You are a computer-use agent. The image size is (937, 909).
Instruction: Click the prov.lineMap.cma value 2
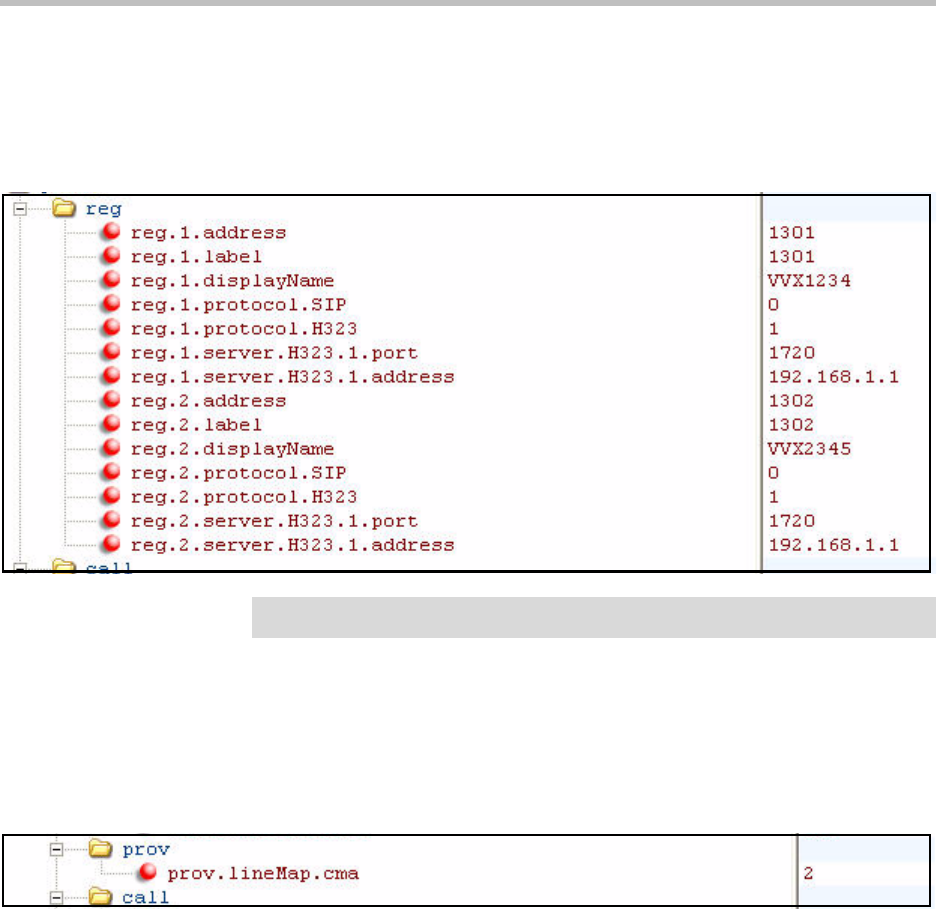pyautogui.click(x=808, y=874)
